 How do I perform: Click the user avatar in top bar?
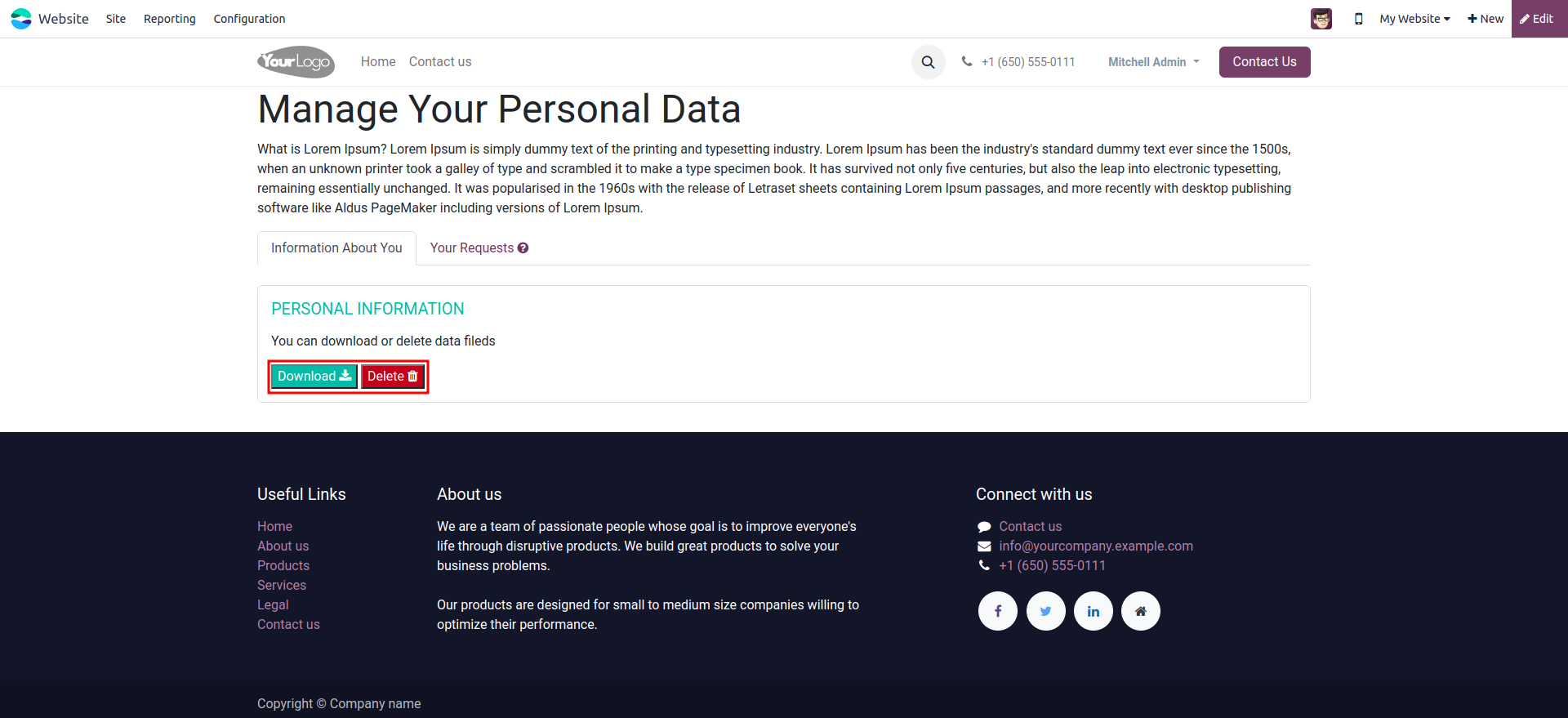point(1321,19)
